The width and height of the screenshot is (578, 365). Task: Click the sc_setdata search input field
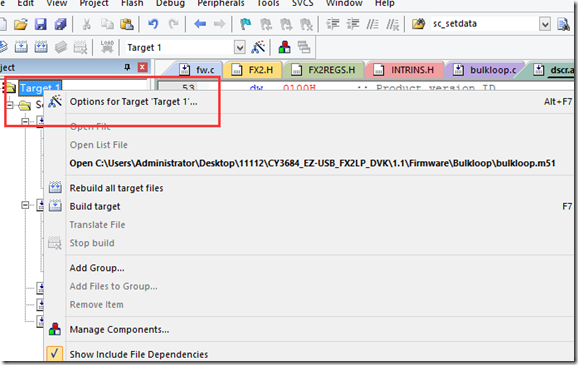485,24
